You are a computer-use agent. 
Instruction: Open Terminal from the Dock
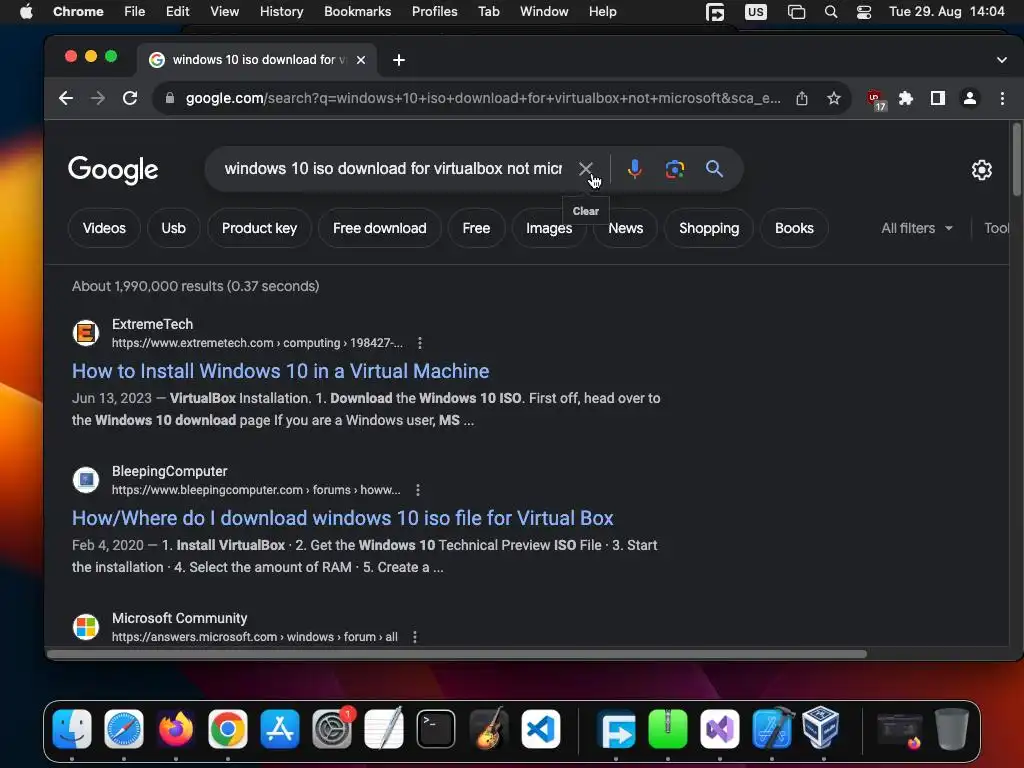(436, 729)
